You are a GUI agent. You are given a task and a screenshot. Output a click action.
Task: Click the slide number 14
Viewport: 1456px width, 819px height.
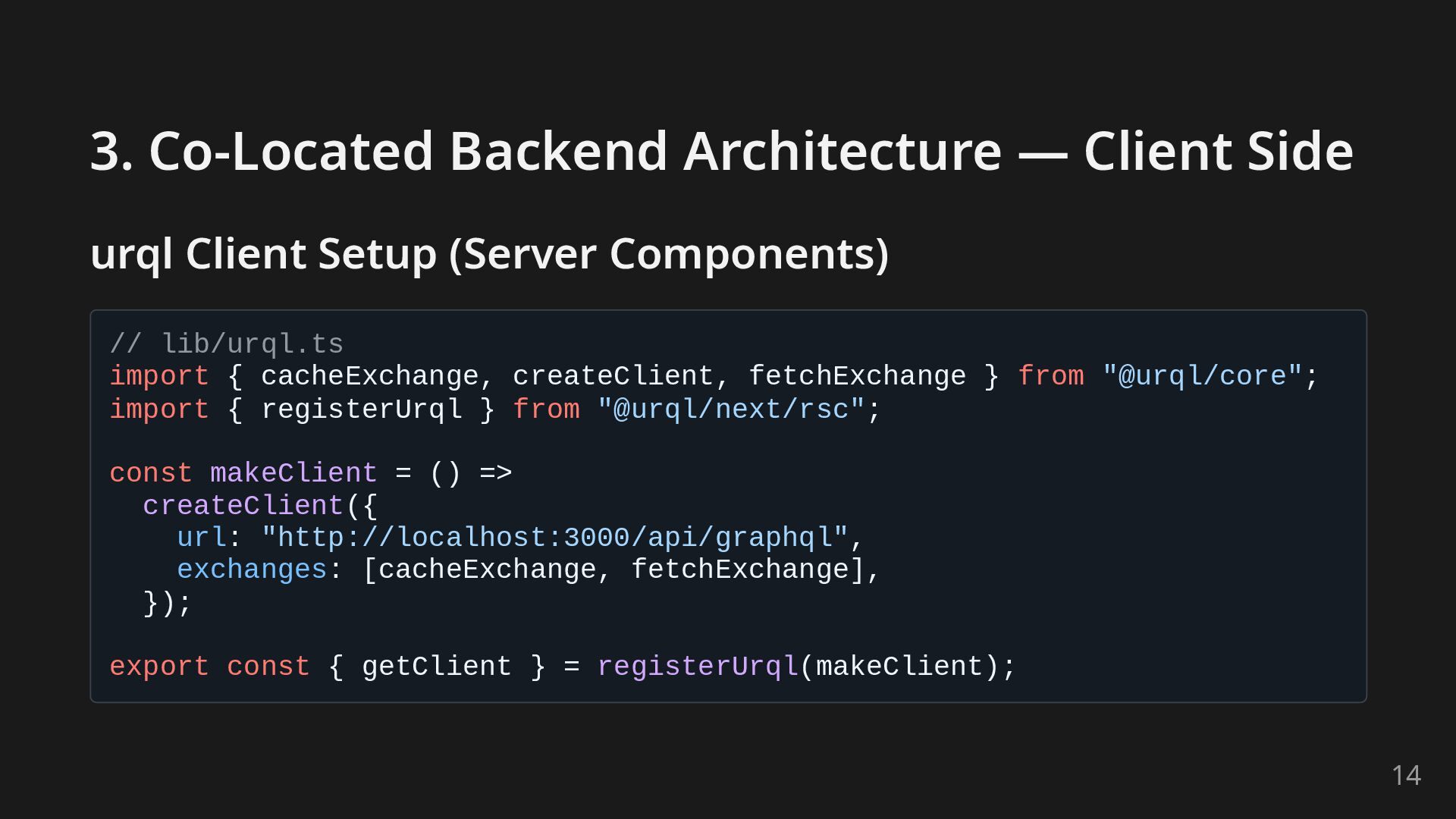click(x=1406, y=775)
